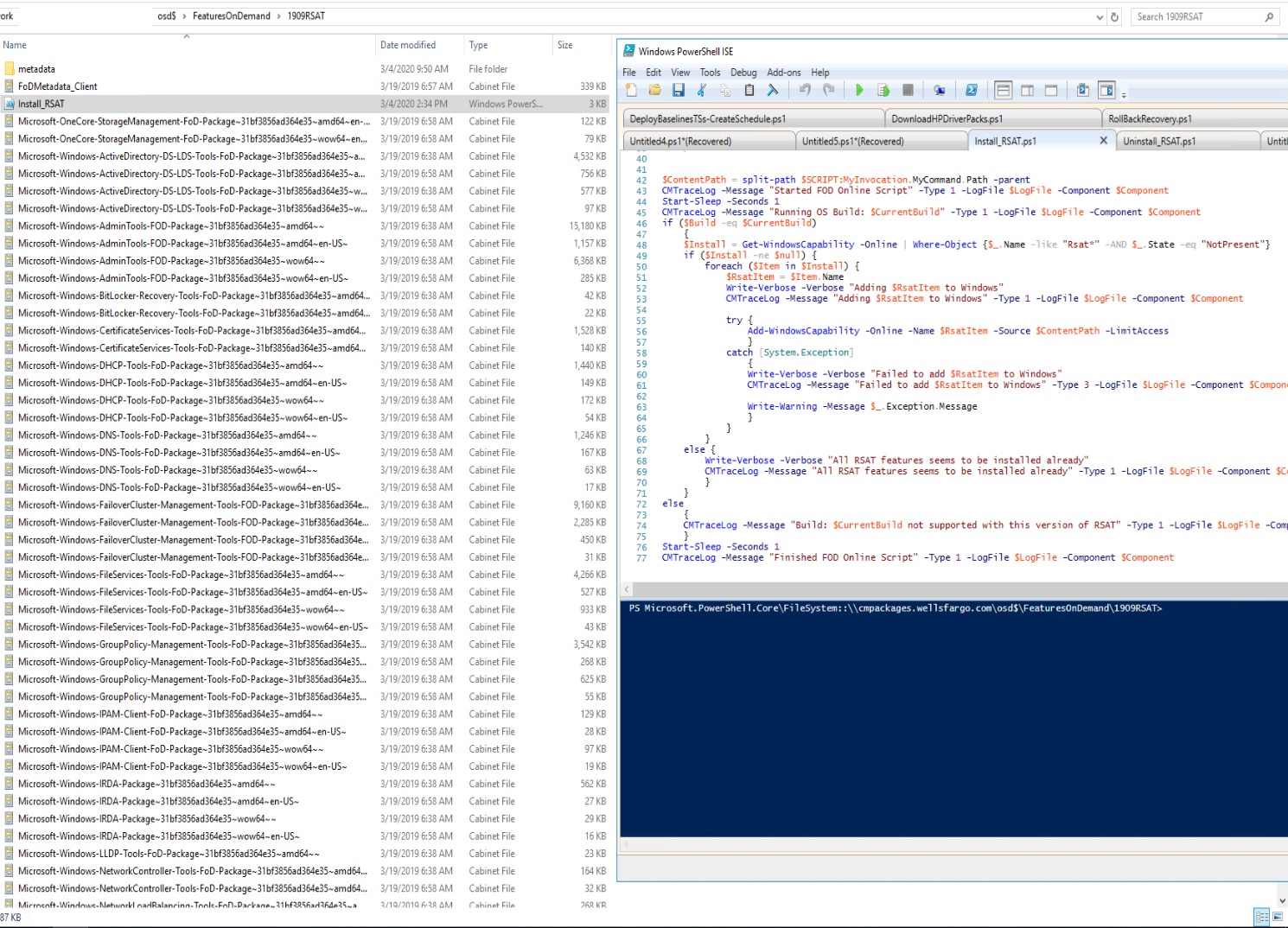Run the script using the green Run icon
This screenshot has width=1288, height=928.
[x=859, y=90]
